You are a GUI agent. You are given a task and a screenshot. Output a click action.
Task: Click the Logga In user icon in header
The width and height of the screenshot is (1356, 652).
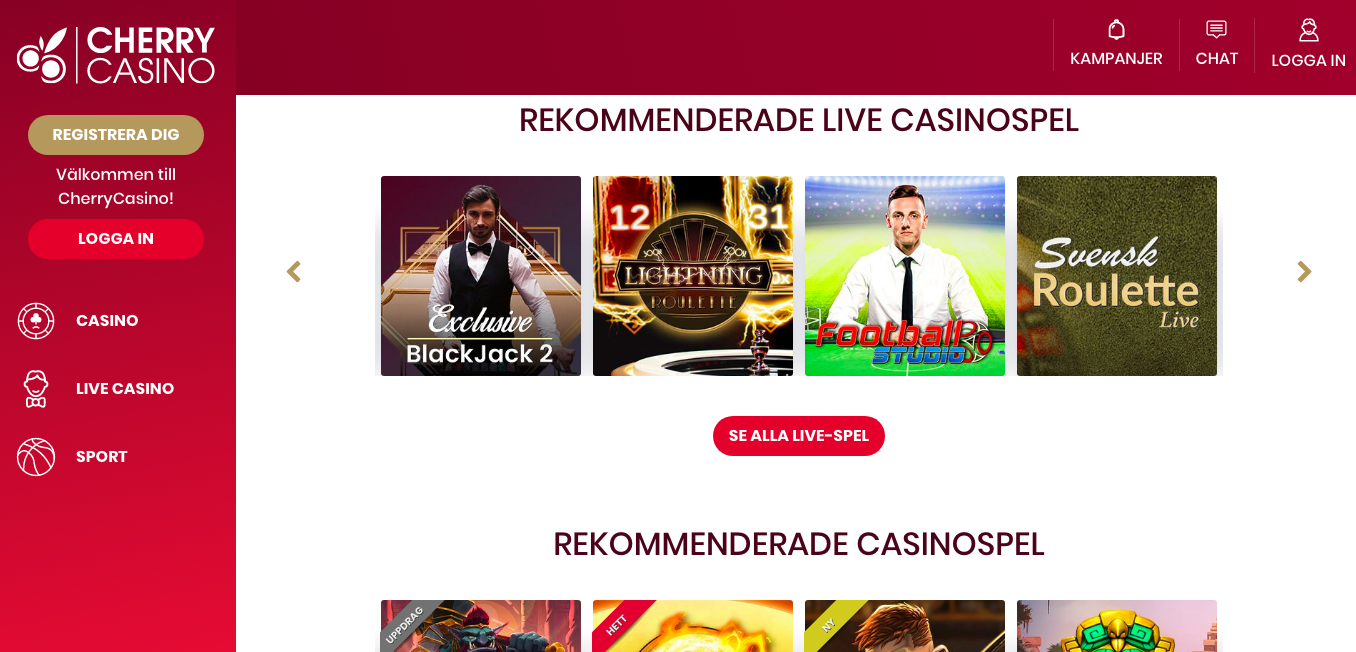[1308, 30]
